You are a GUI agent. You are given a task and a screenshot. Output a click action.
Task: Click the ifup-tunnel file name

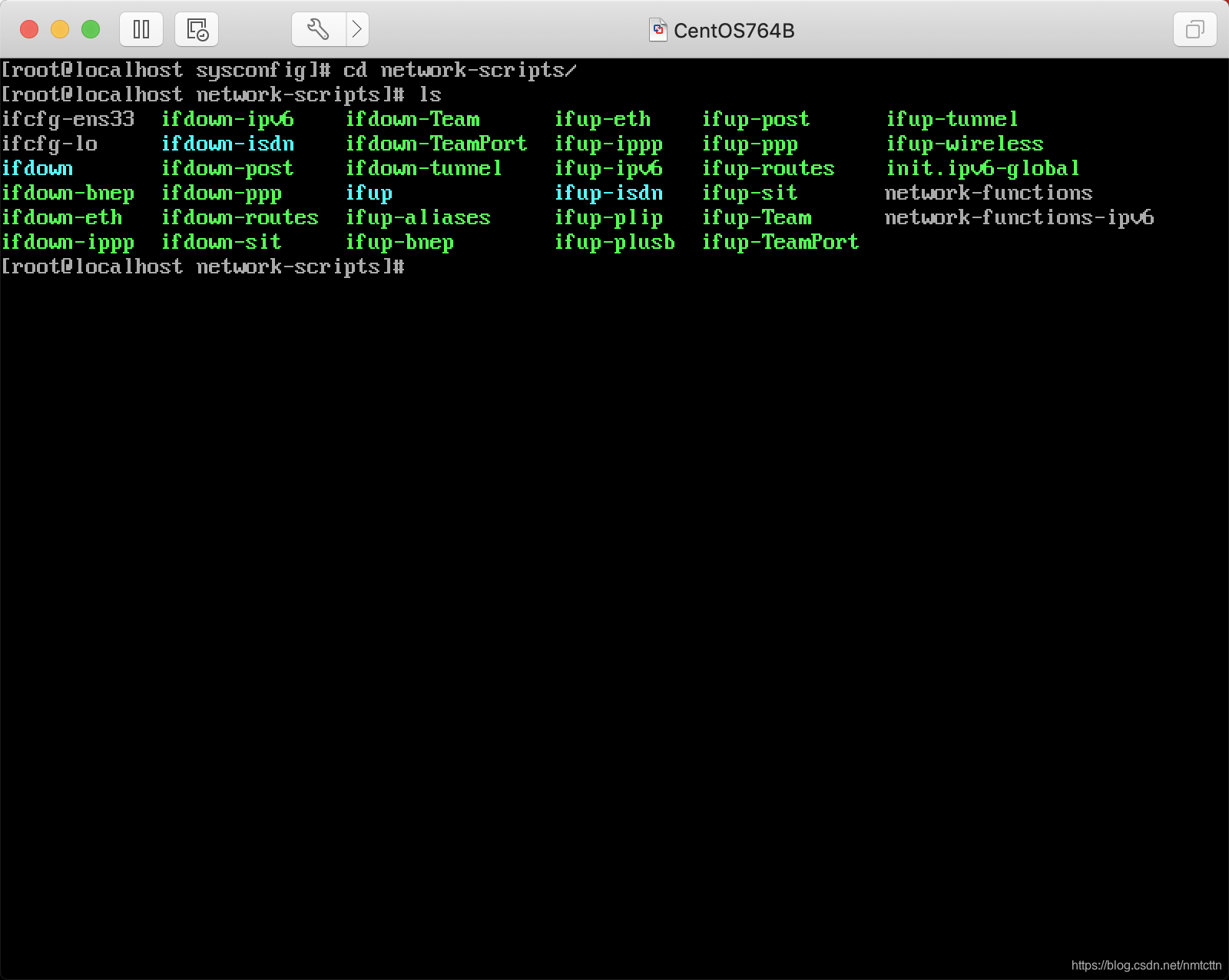(953, 119)
